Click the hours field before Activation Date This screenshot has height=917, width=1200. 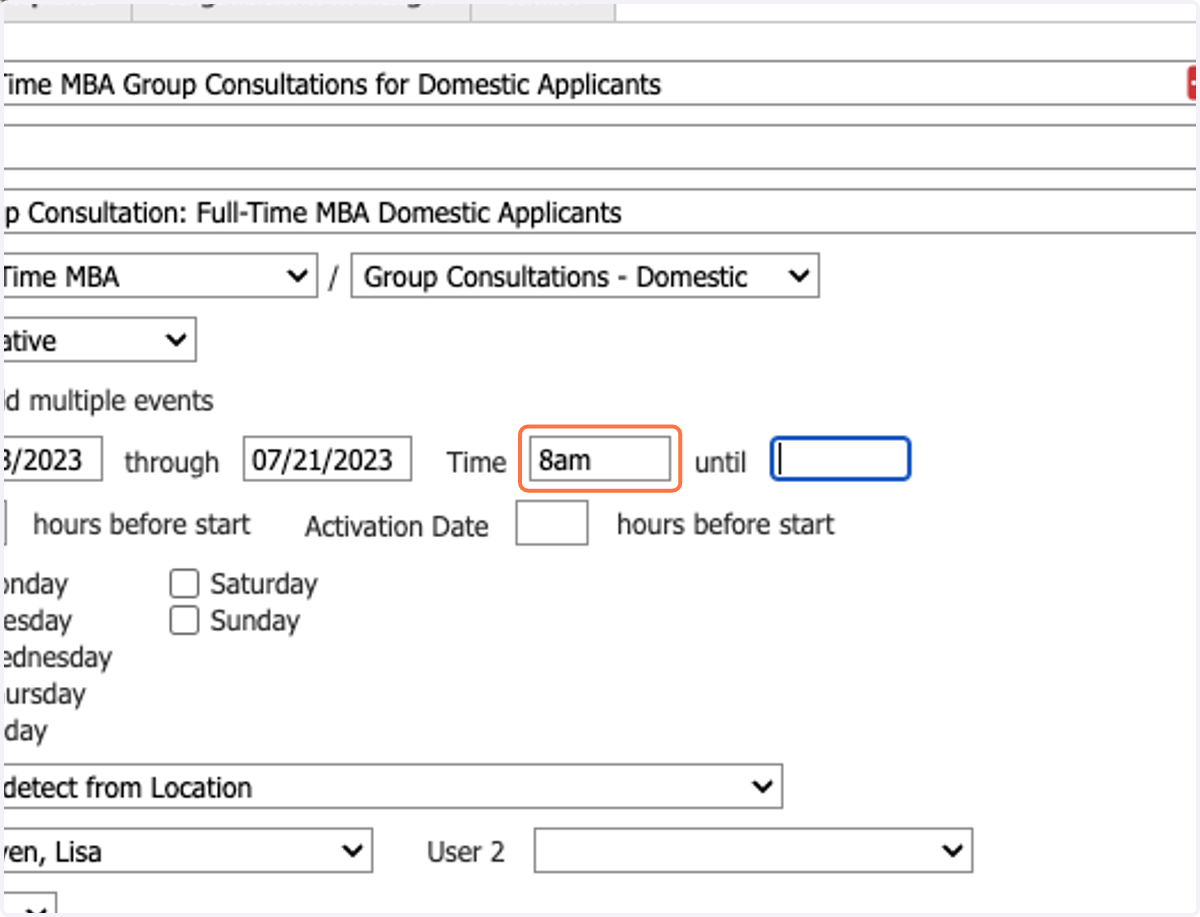pos(5,525)
